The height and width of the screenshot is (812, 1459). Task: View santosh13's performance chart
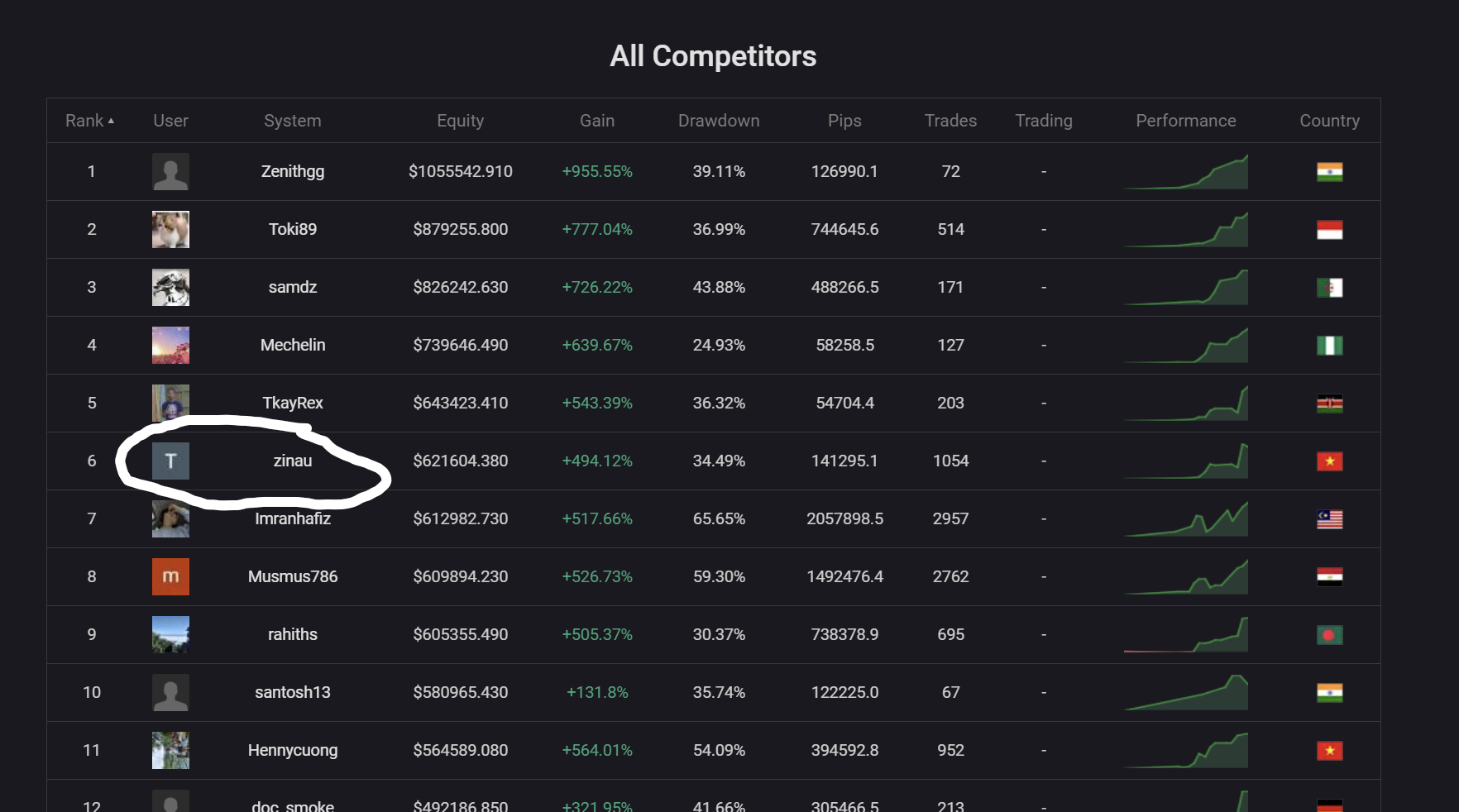[1185, 693]
